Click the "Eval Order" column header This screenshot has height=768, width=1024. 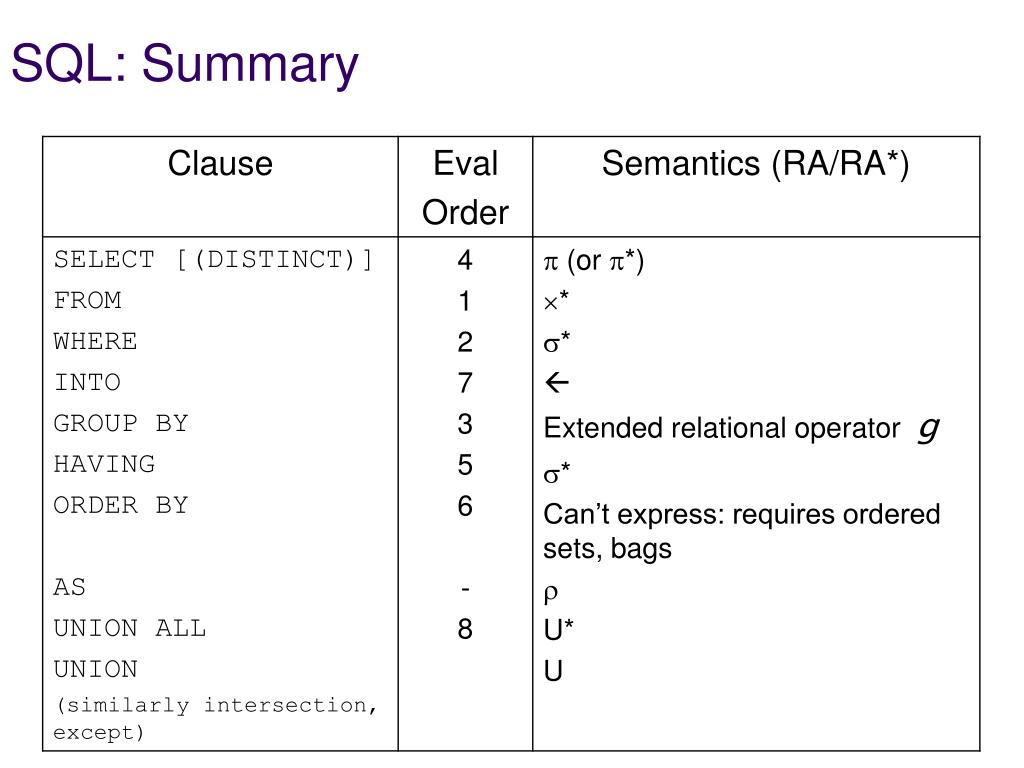[465, 187]
